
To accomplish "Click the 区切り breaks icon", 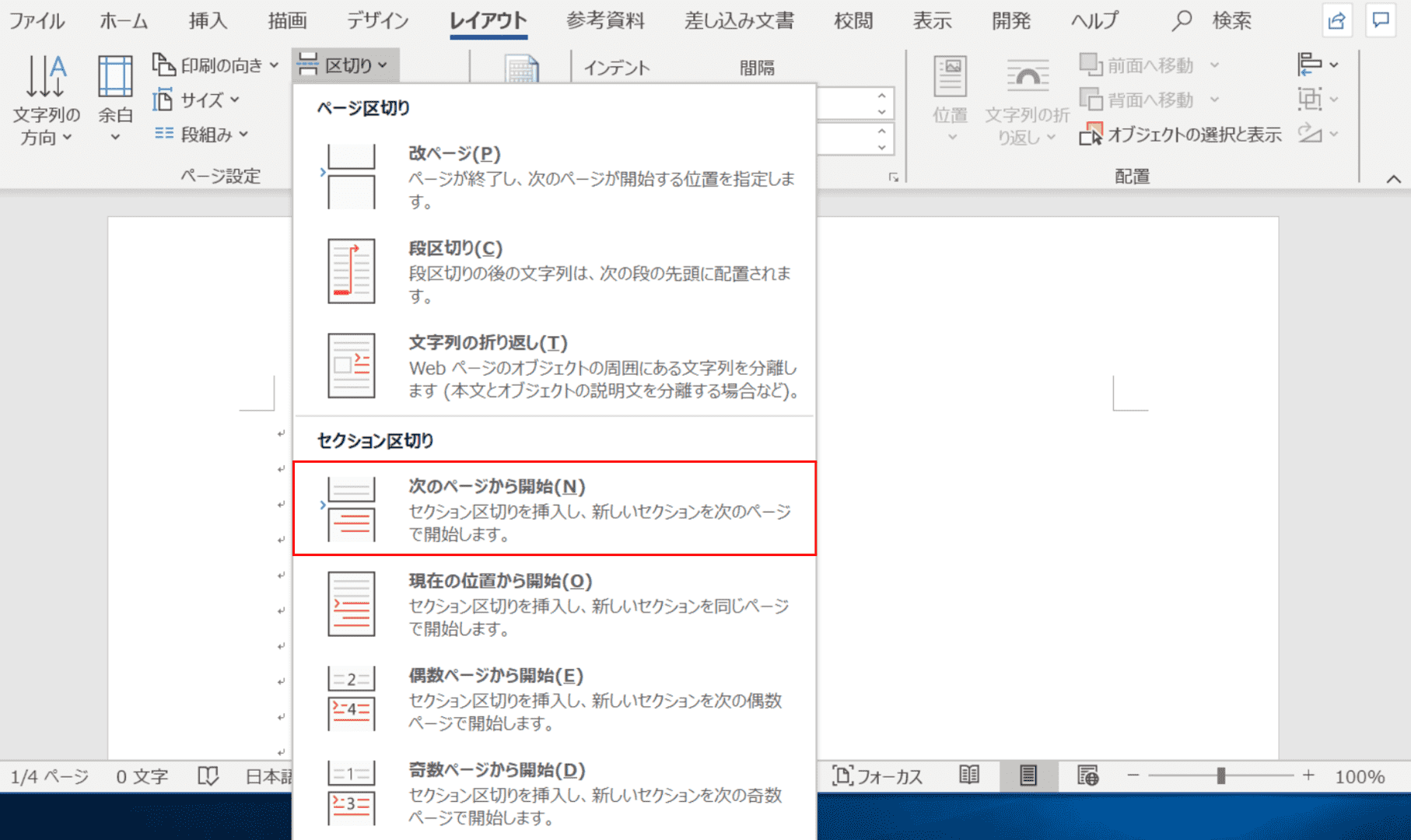I will tap(308, 65).
